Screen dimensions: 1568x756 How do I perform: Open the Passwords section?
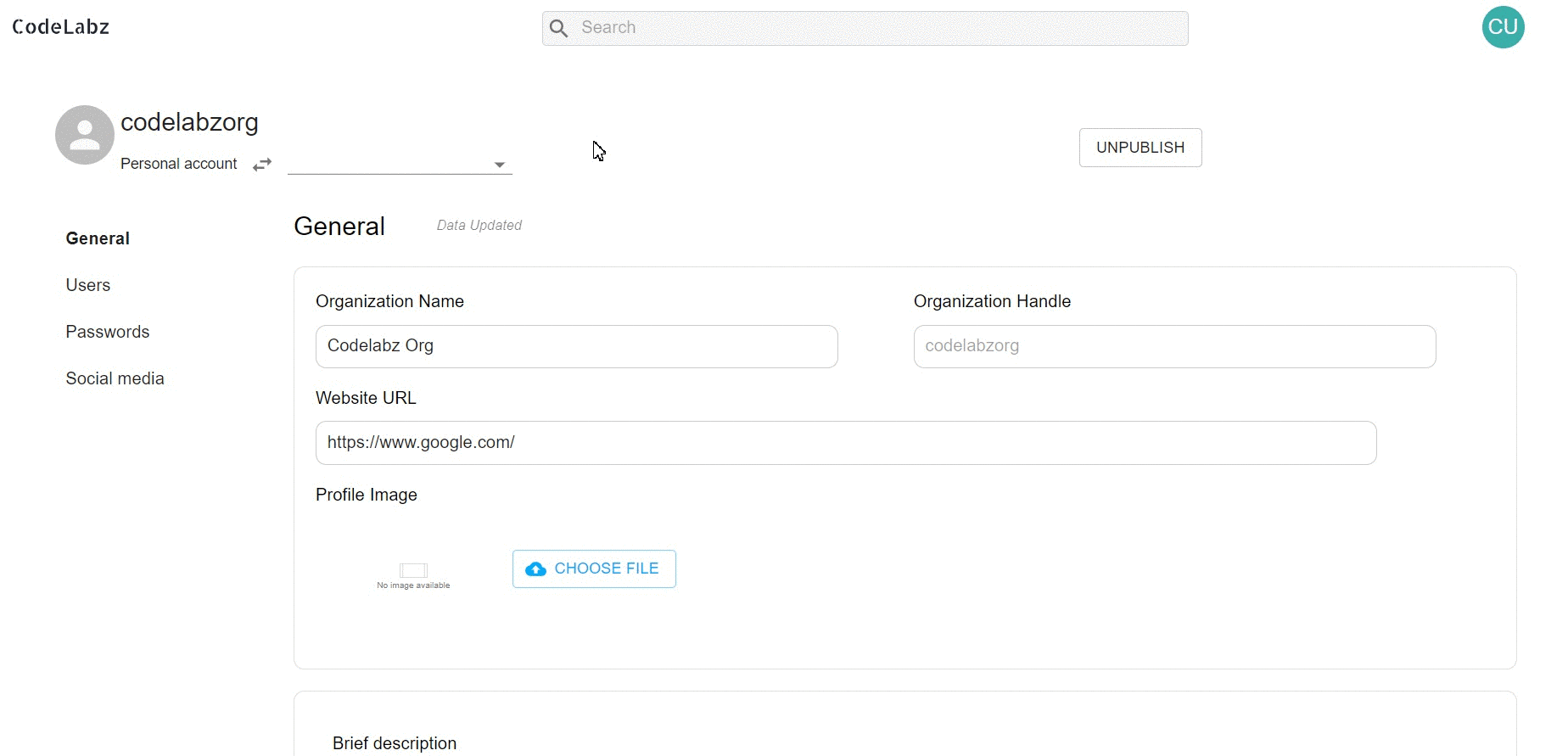pyautogui.click(x=108, y=332)
